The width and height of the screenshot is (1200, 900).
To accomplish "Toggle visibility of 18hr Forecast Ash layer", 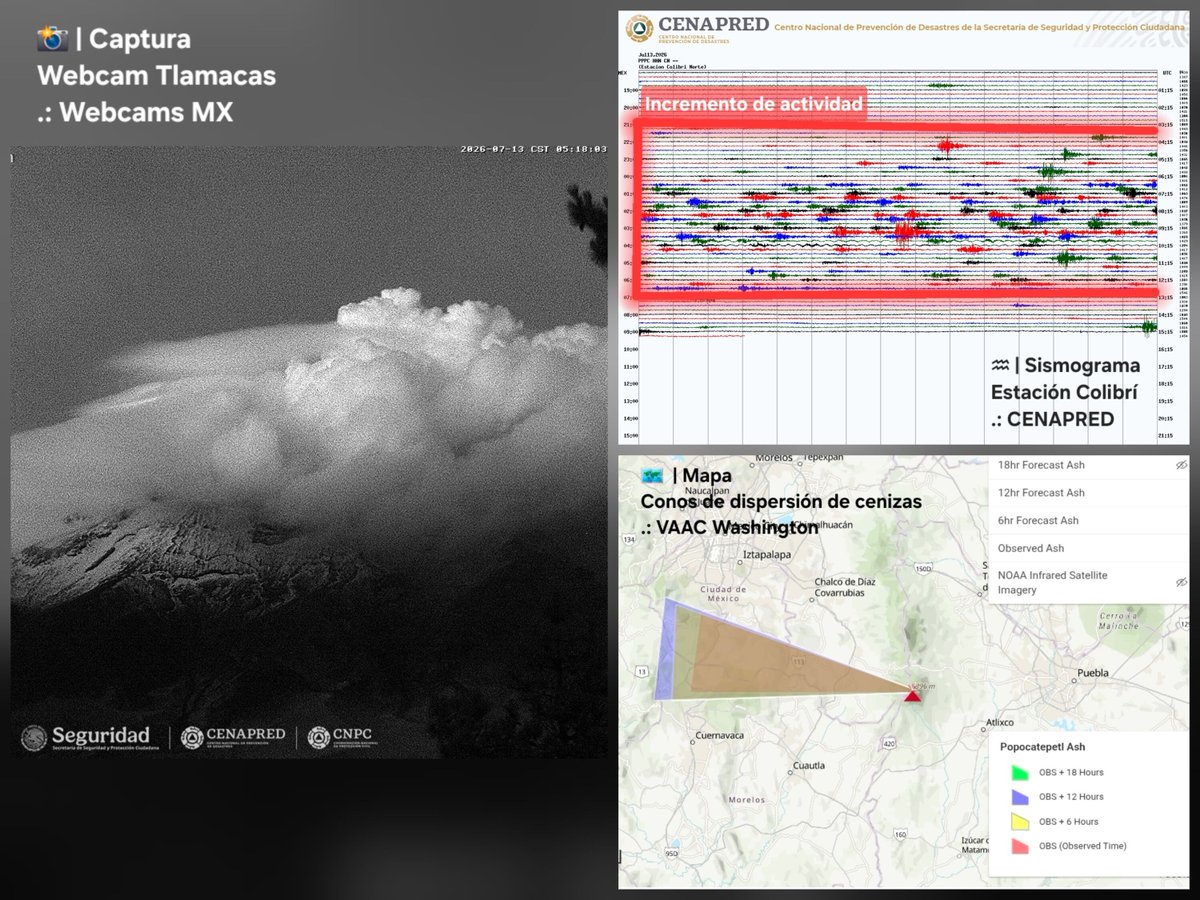I will click(1180, 466).
